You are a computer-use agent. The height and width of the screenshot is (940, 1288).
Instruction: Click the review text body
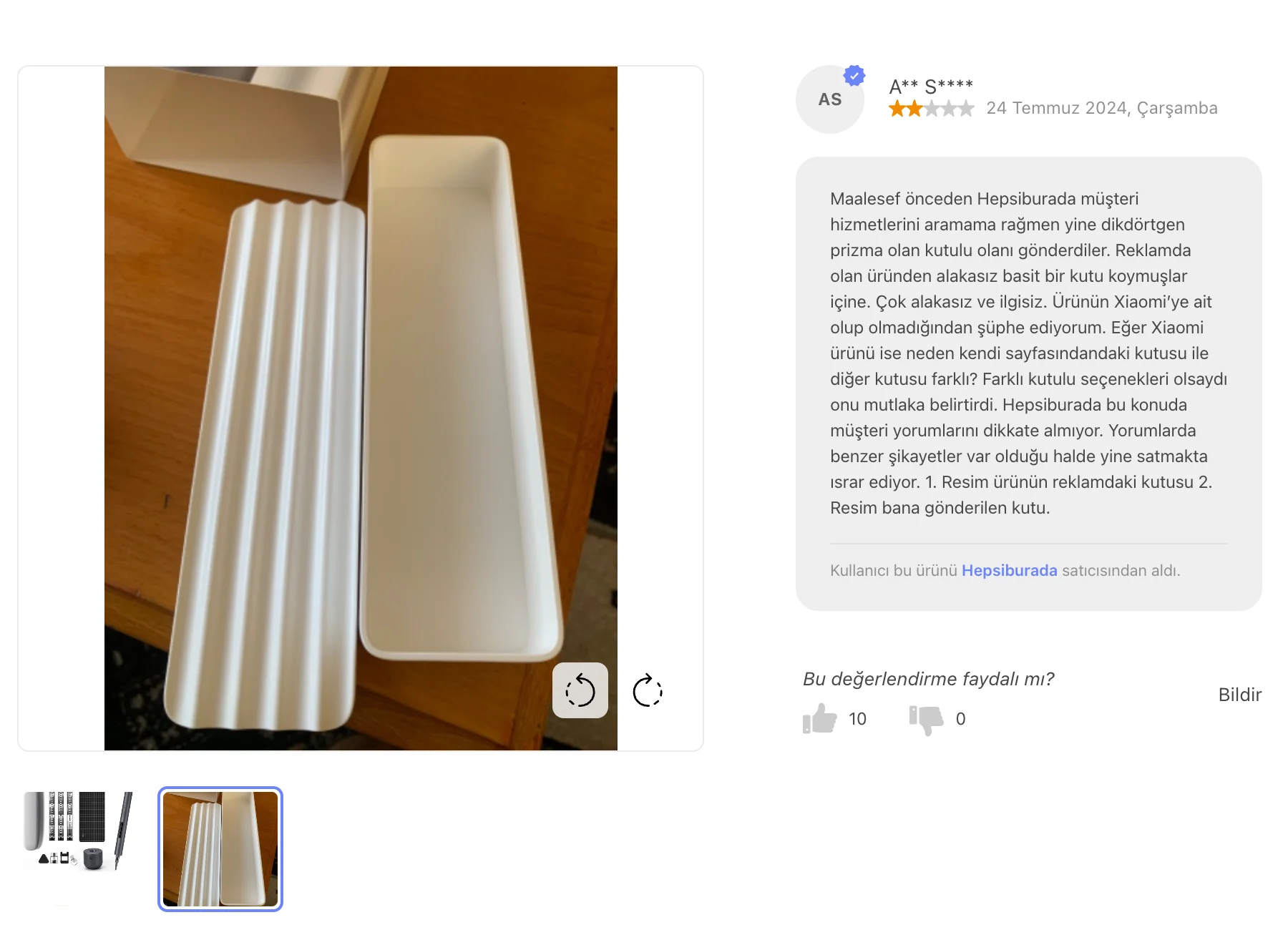pyautogui.click(x=1028, y=353)
